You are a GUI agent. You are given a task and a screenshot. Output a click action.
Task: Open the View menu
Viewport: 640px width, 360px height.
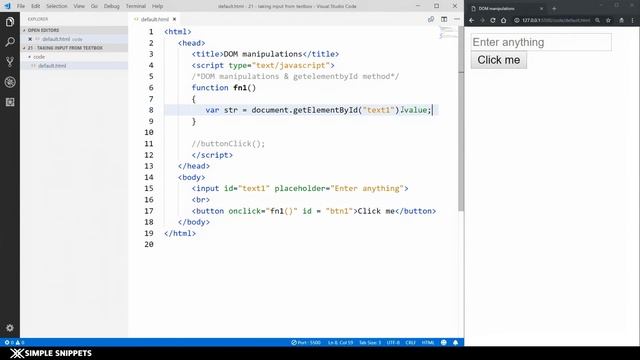coord(79,6)
